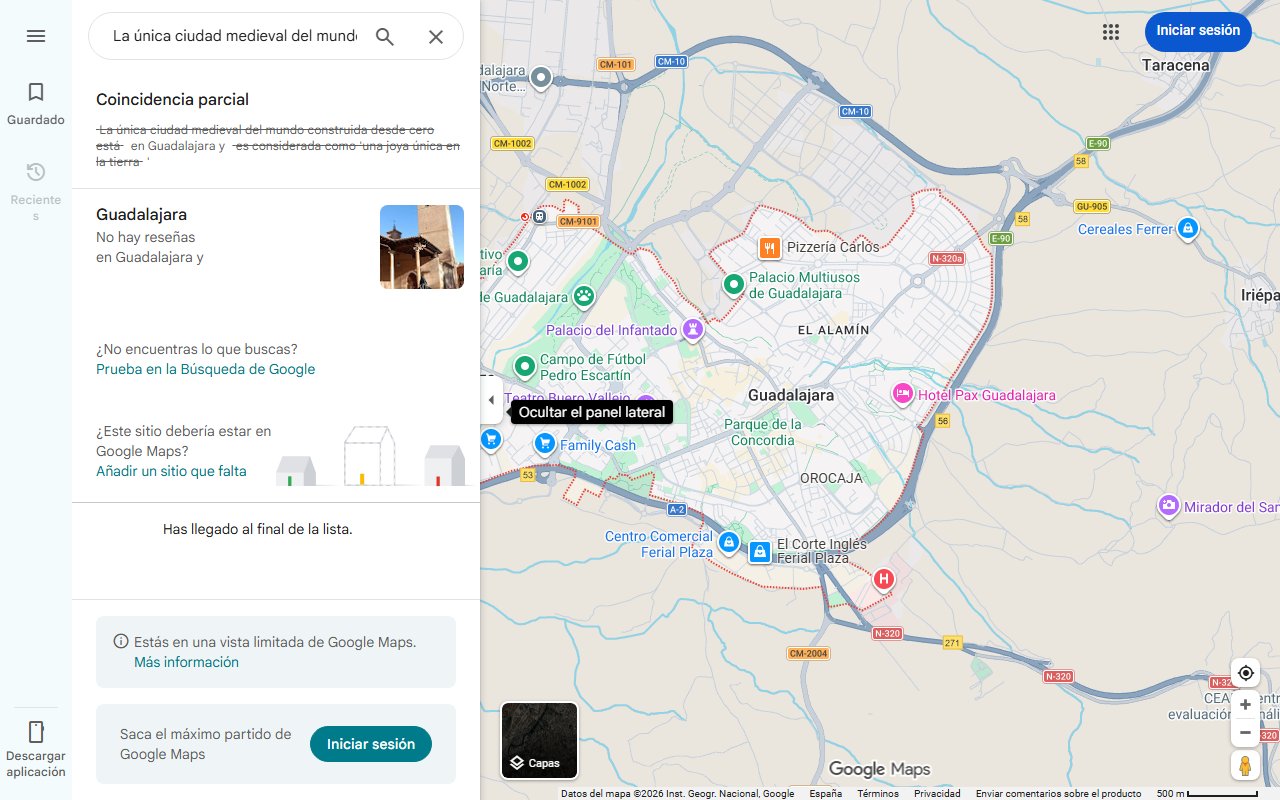The width and height of the screenshot is (1280, 800).
Task: Open the hamburger main menu
Action: point(36,36)
